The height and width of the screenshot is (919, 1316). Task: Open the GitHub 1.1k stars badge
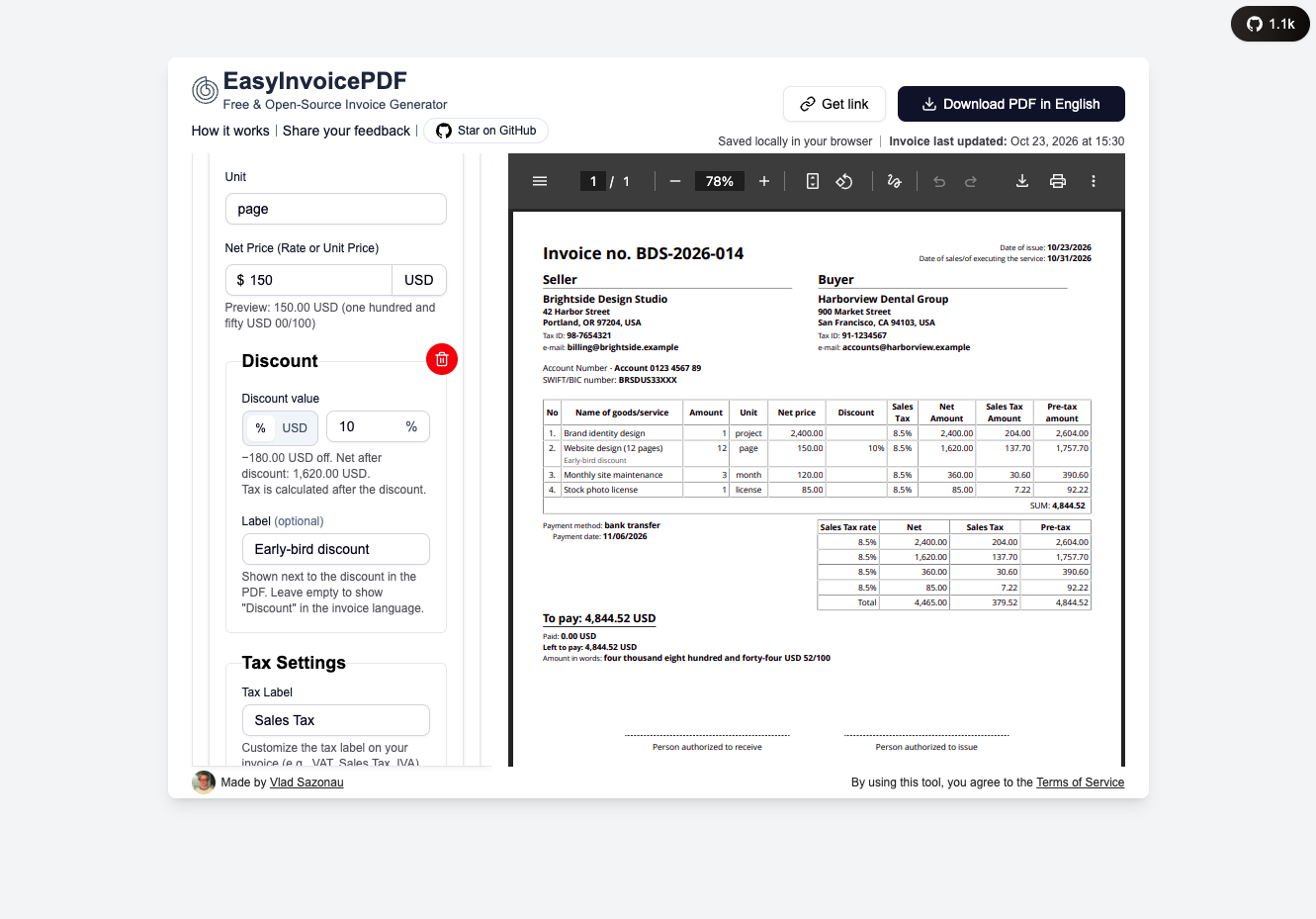click(1271, 24)
